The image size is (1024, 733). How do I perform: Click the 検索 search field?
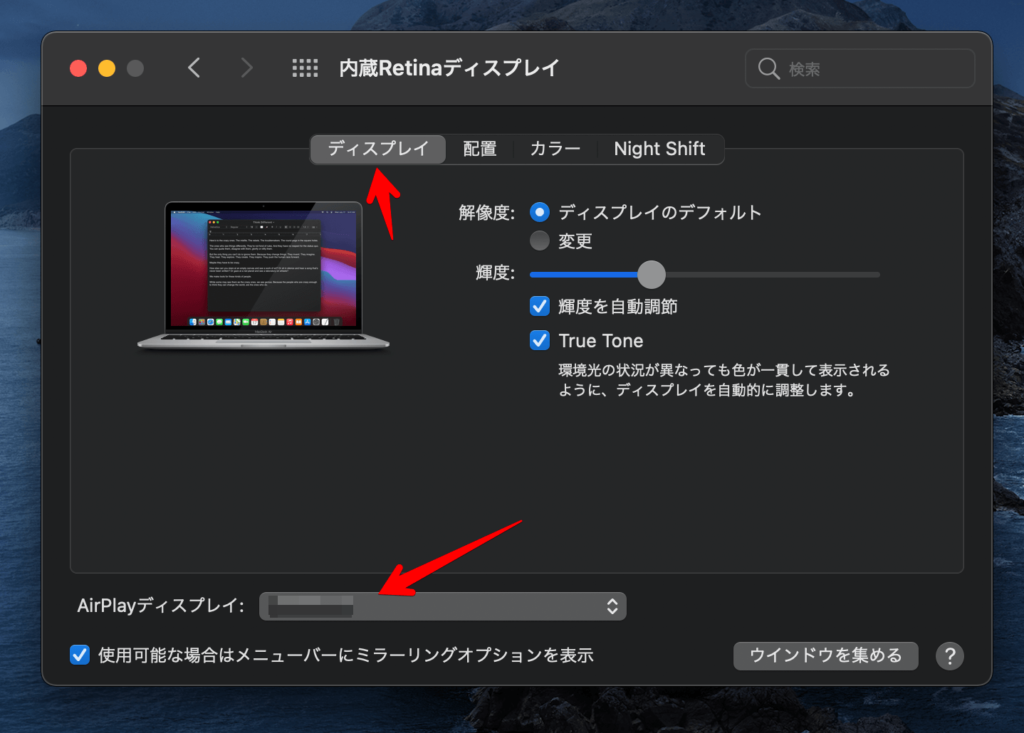859,69
